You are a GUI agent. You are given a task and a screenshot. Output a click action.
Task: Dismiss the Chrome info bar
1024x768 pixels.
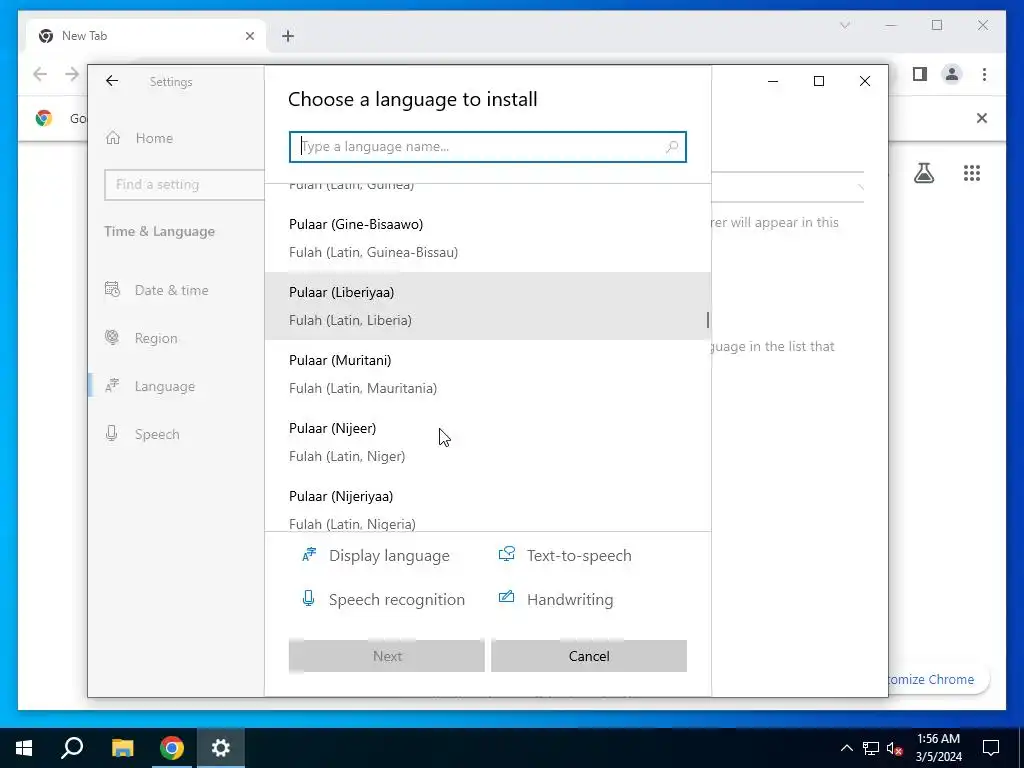click(x=982, y=118)
